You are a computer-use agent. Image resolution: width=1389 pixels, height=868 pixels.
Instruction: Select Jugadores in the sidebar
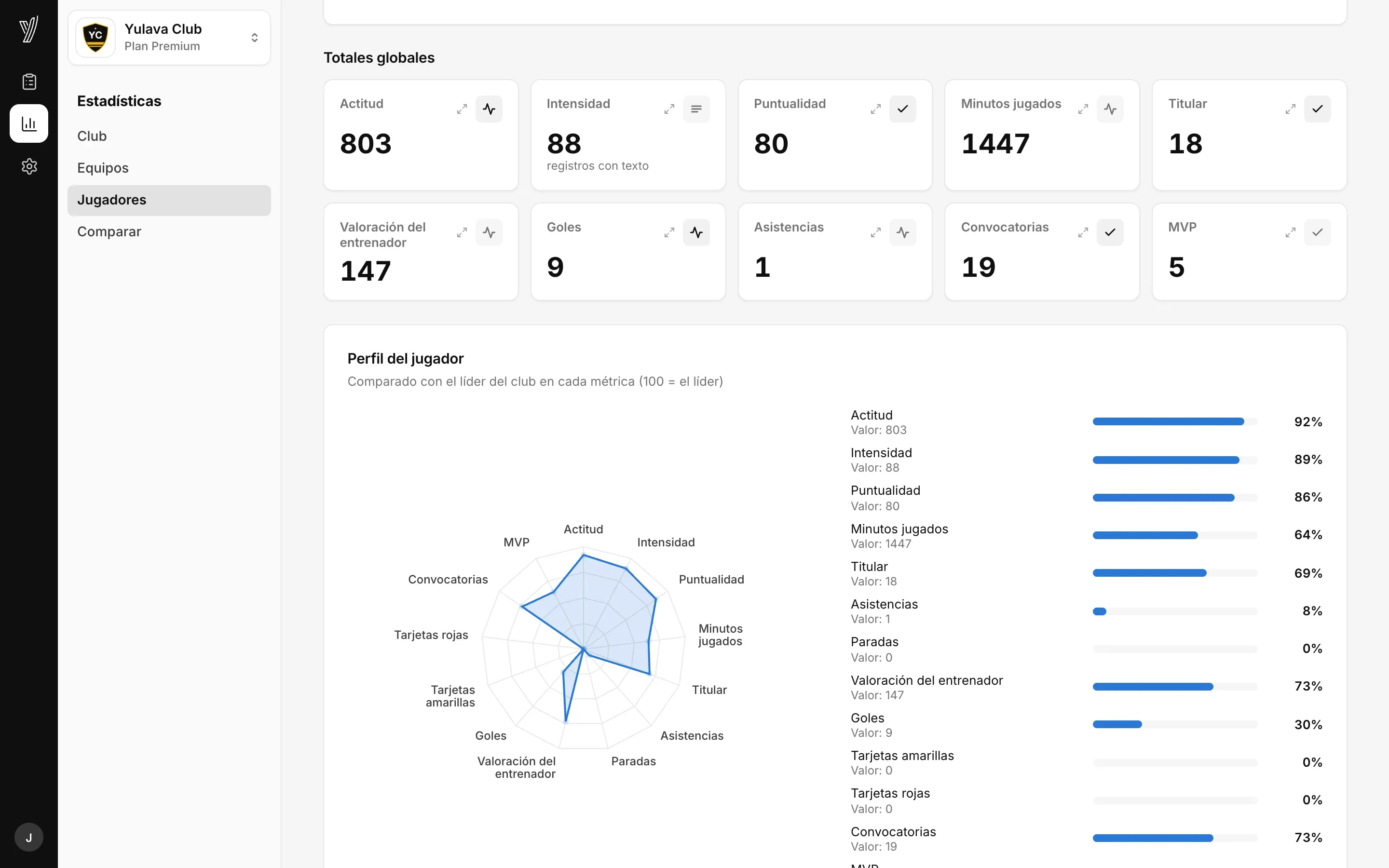[169, 200]
